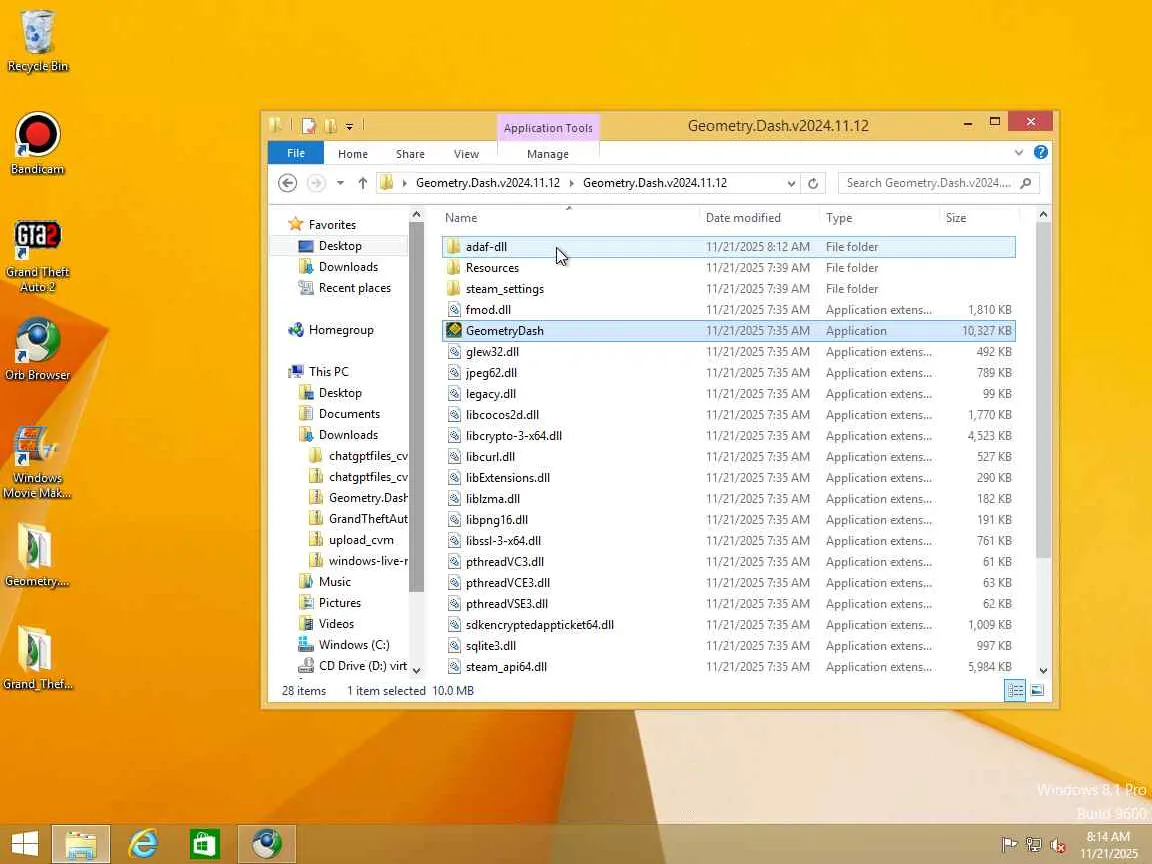
Task: Open File Explorer from the taskbar
Action: 81,843
